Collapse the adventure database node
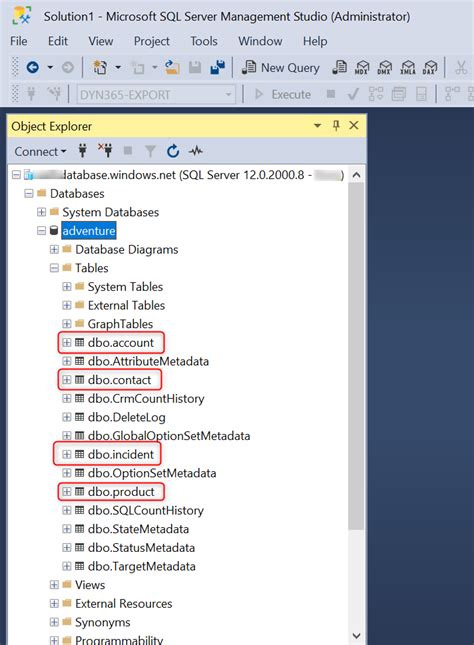 pos(41,231)
